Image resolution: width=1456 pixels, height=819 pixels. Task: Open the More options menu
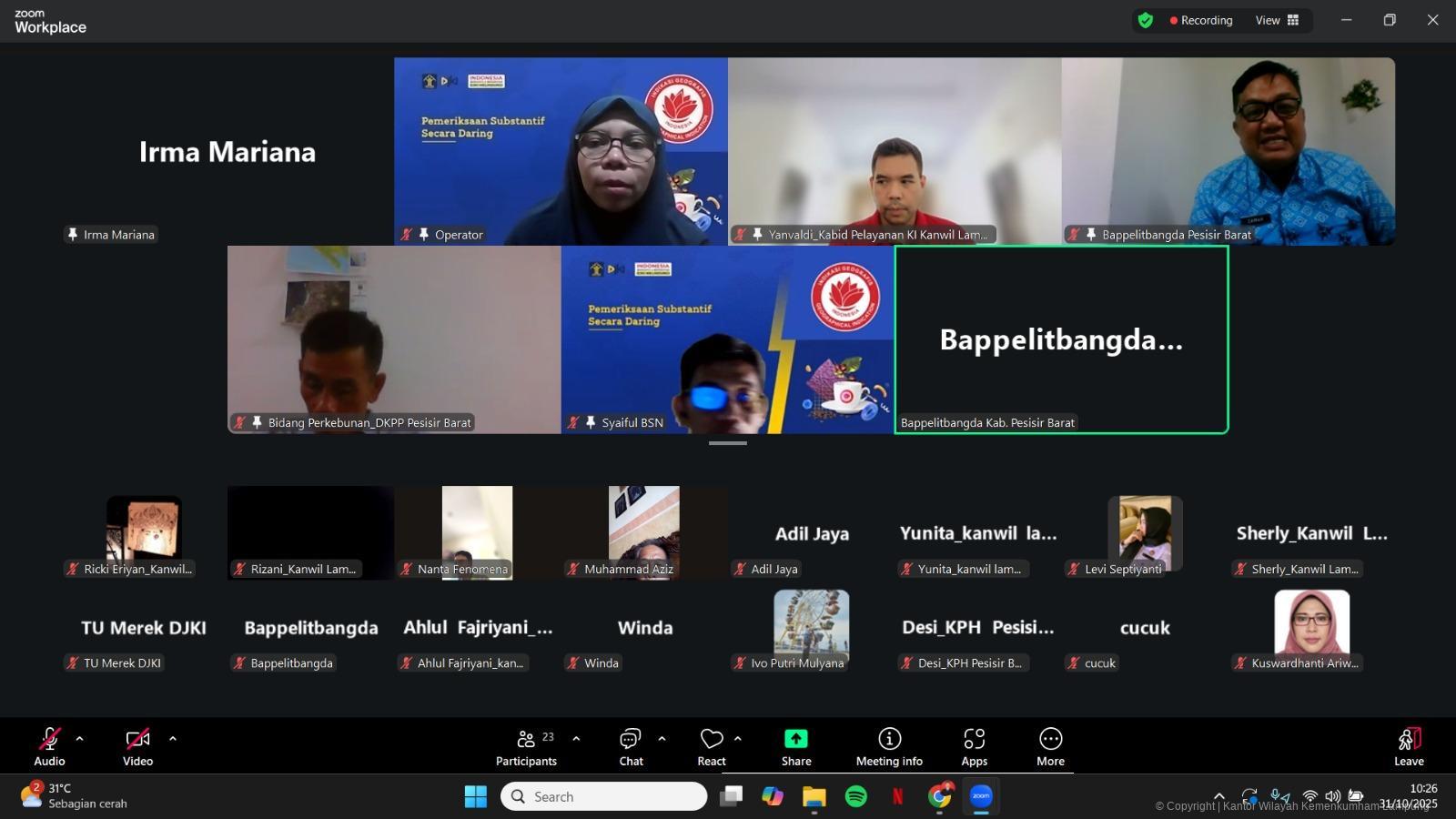click(1050, 747)
